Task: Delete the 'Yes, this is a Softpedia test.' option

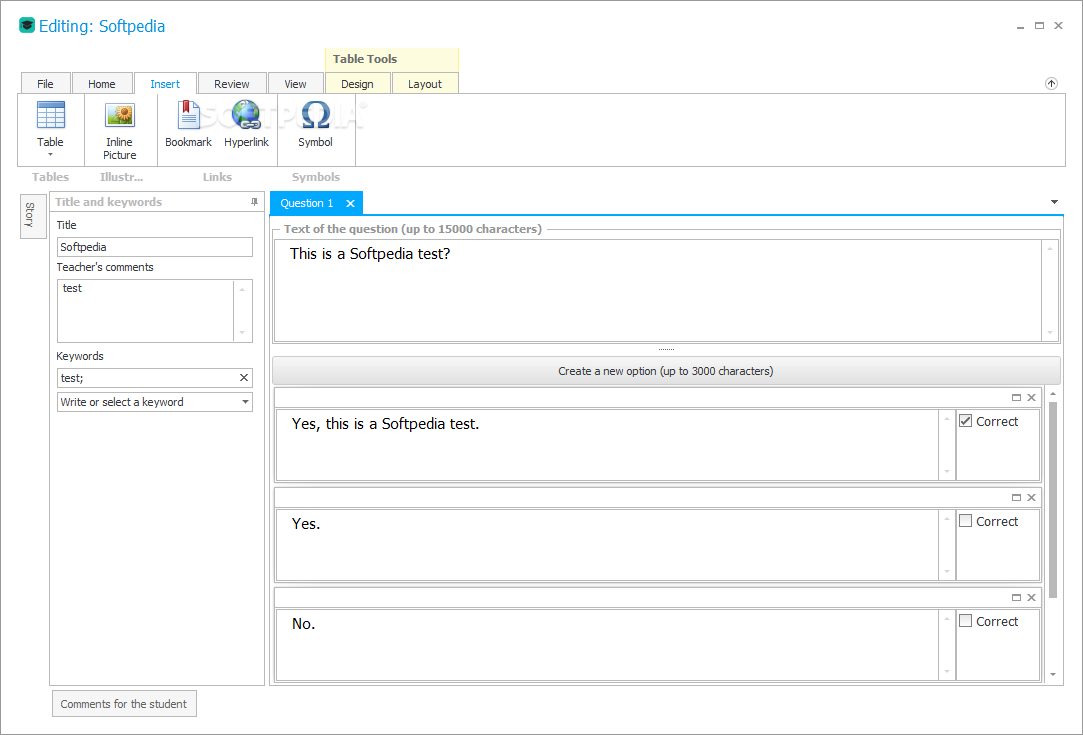Action: tap(1031, 397)
